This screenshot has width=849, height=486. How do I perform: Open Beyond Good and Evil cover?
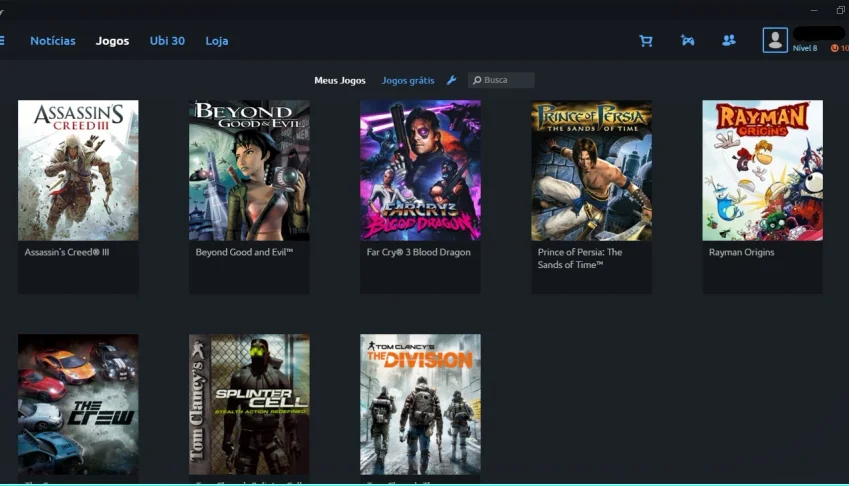click(249, 170)
